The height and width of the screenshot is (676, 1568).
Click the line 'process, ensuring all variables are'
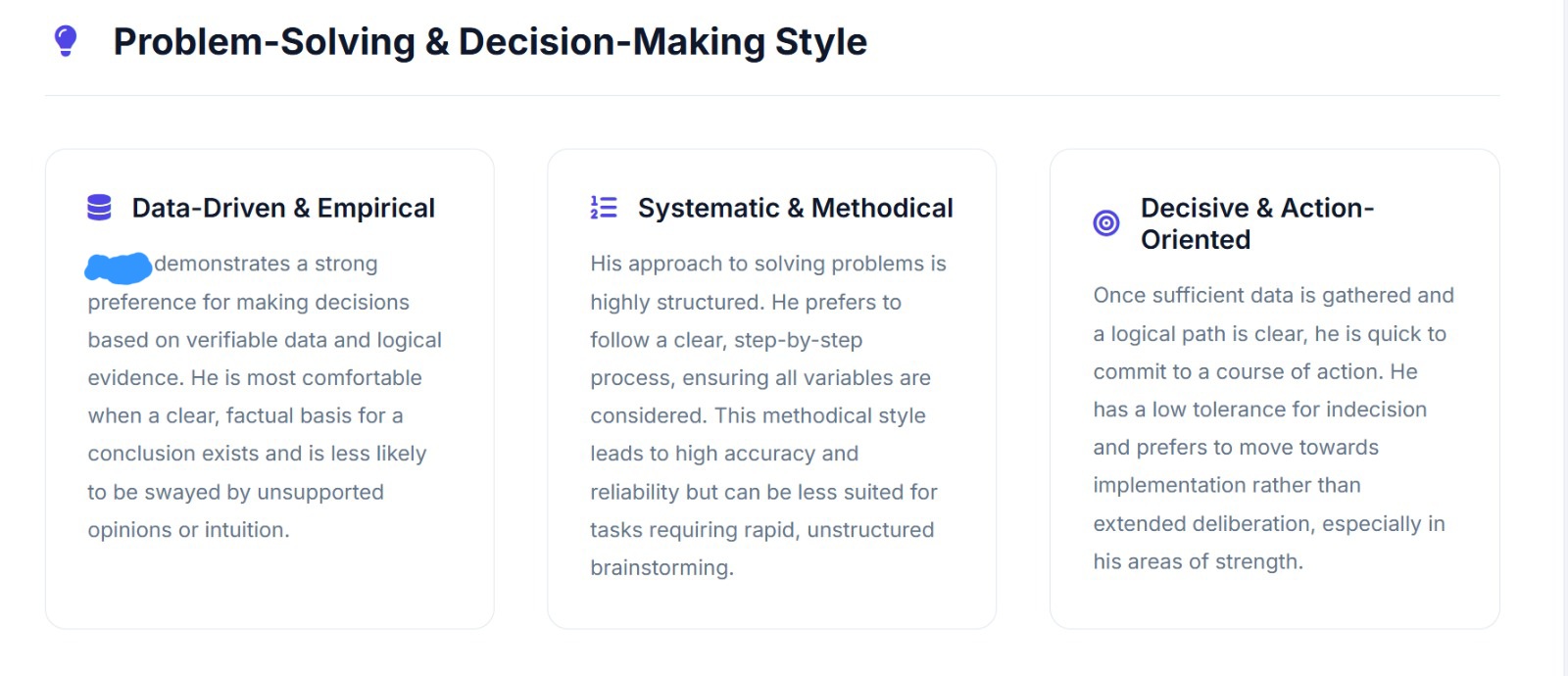click(x=760, y=378)
